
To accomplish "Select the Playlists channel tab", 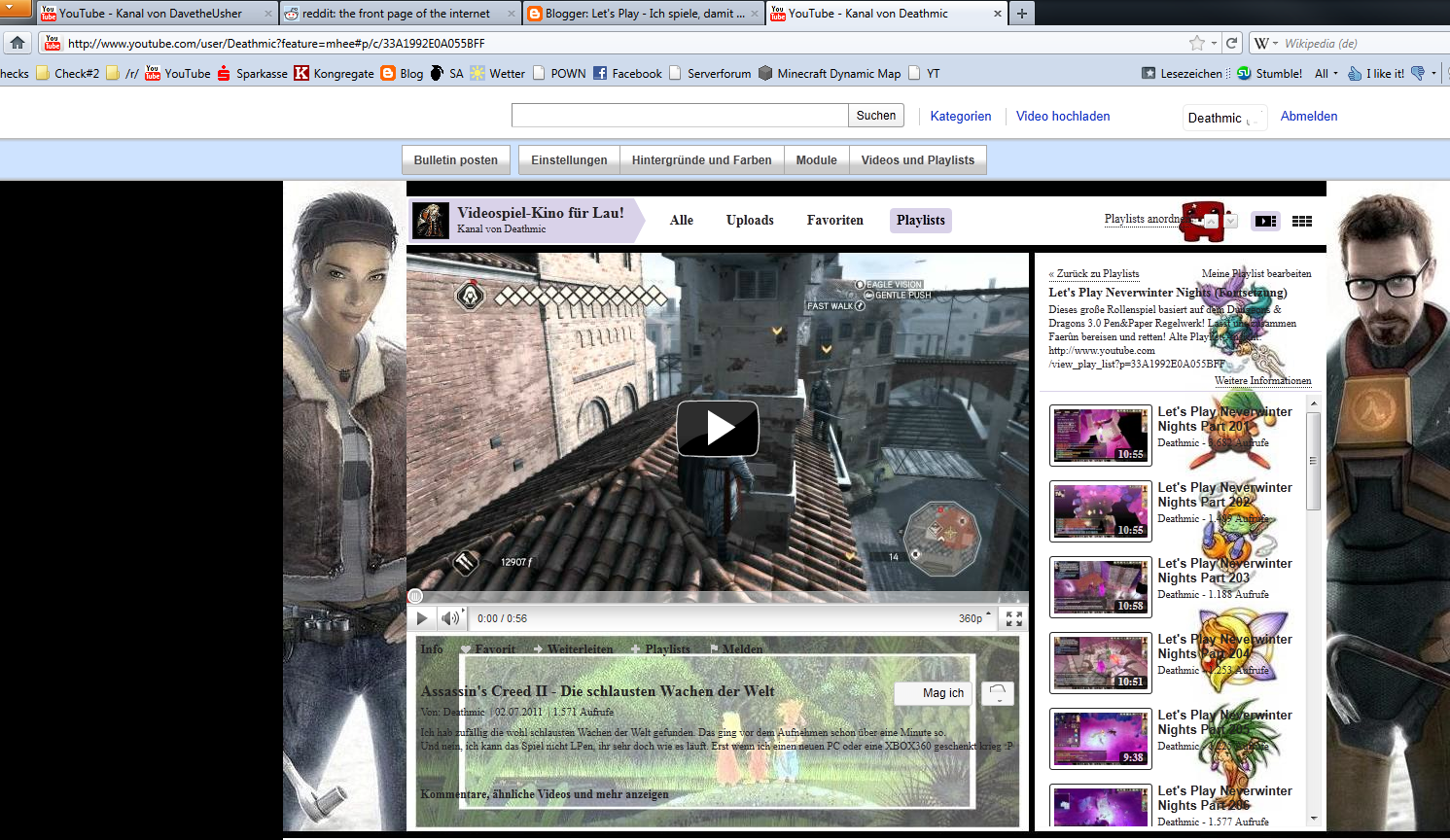I will pyautogui.click(x=921, y=221).
